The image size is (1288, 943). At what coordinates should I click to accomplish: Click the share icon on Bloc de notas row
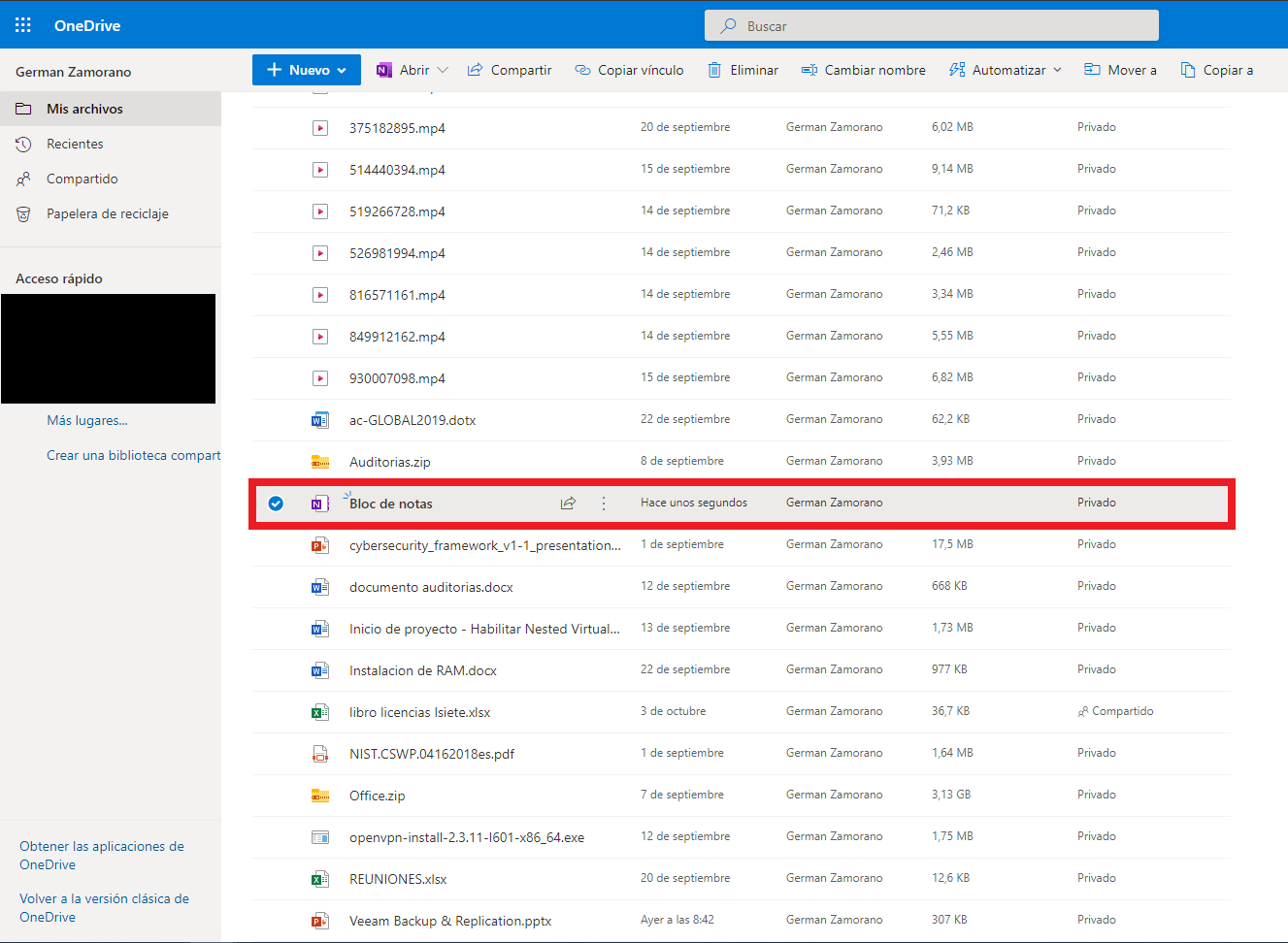click(x=568, y=503)
